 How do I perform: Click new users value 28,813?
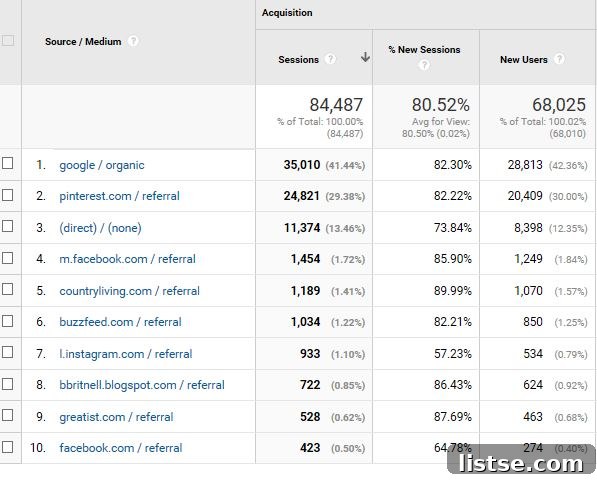coord(525,165)
